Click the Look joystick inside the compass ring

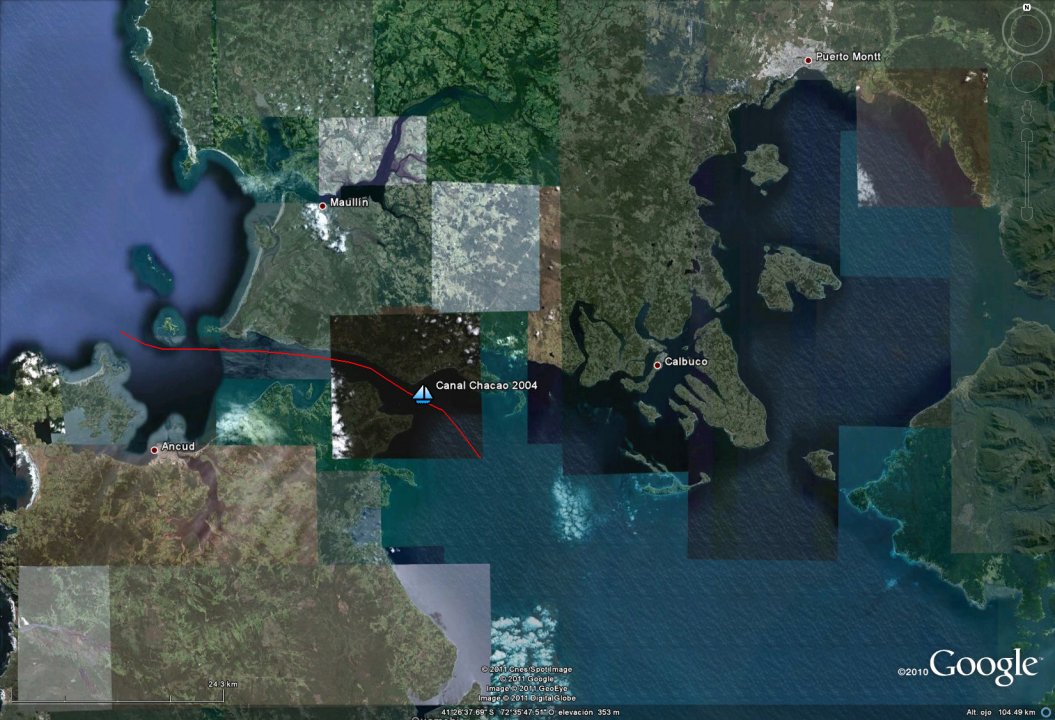[1027, 31]
